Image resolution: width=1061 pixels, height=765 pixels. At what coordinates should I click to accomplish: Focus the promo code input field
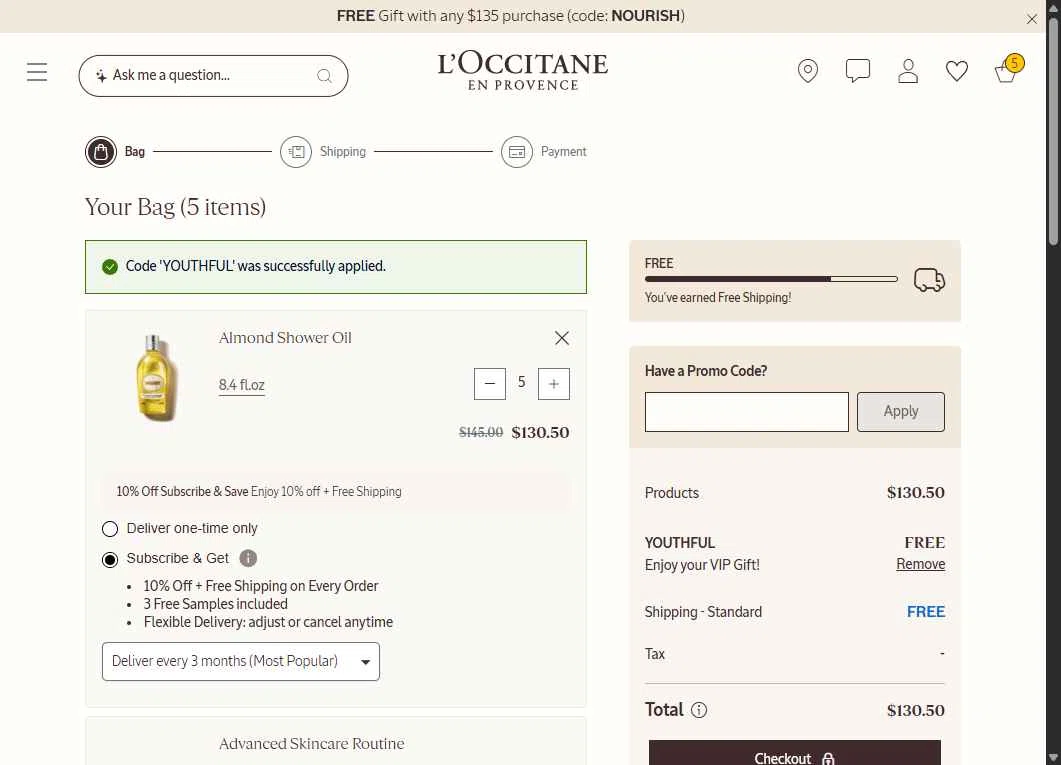pos(746,412)
